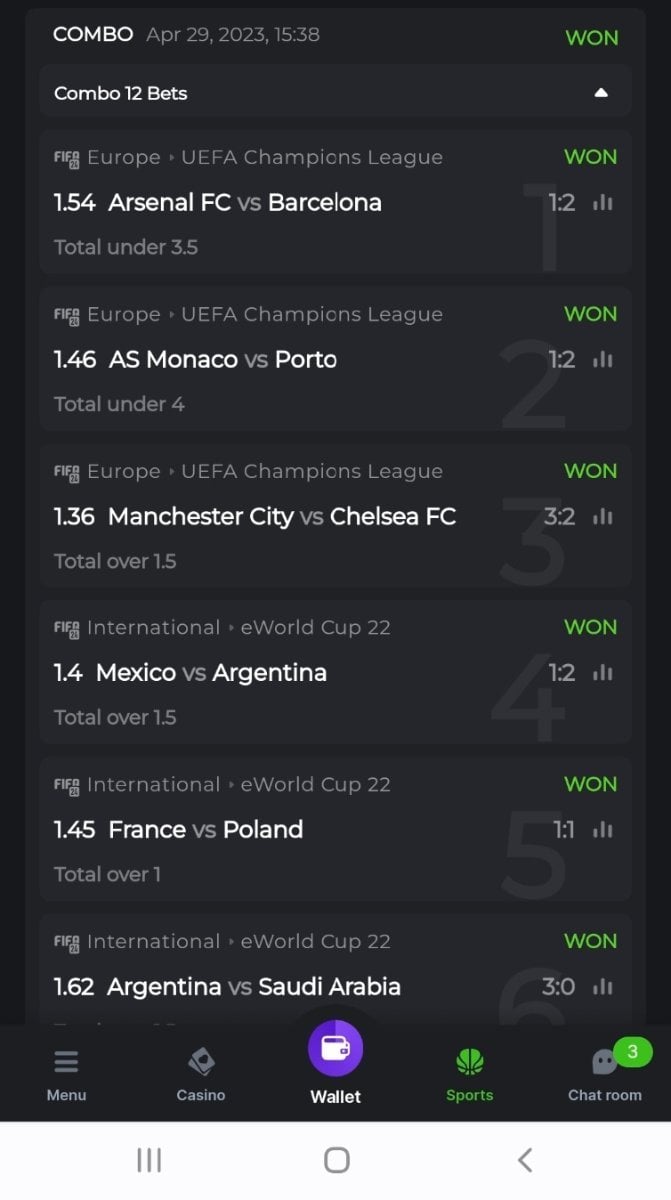The height and width of the screenshot is (1200, 671).
Task: Open the Menu tab
Action: [66, 1073]
